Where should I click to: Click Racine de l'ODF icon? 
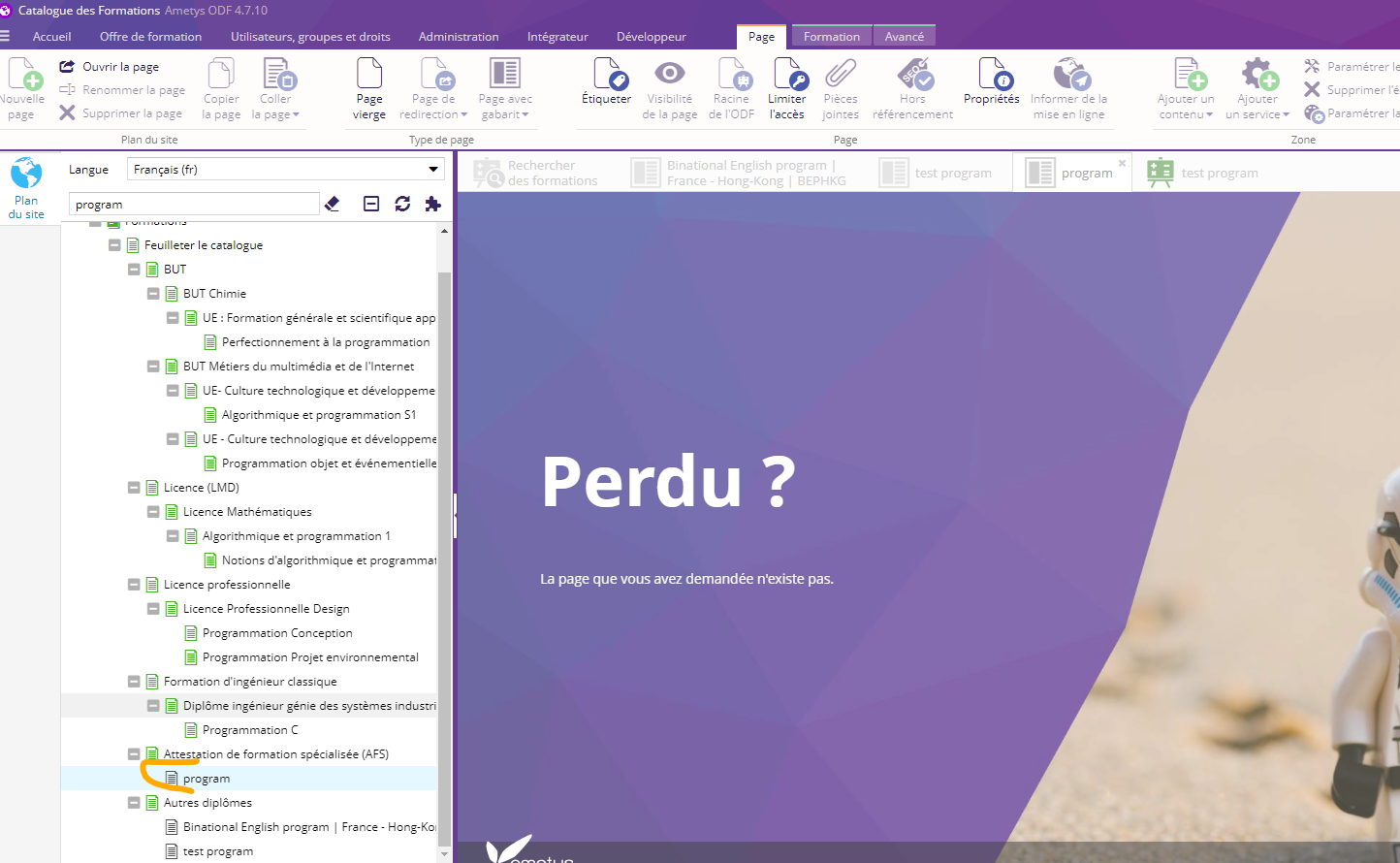pyautogui.click(x=735, y=74)
